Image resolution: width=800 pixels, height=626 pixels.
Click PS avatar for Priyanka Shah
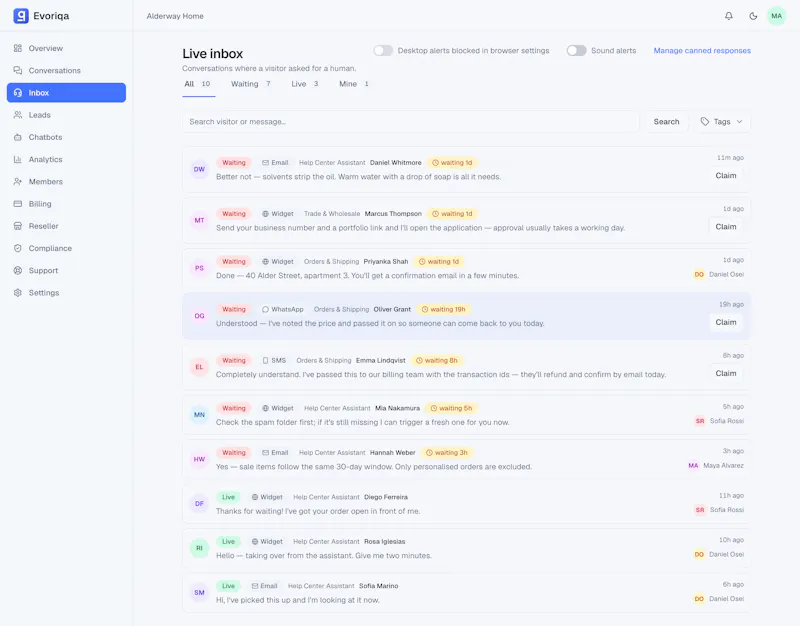[x=199, y=268]
